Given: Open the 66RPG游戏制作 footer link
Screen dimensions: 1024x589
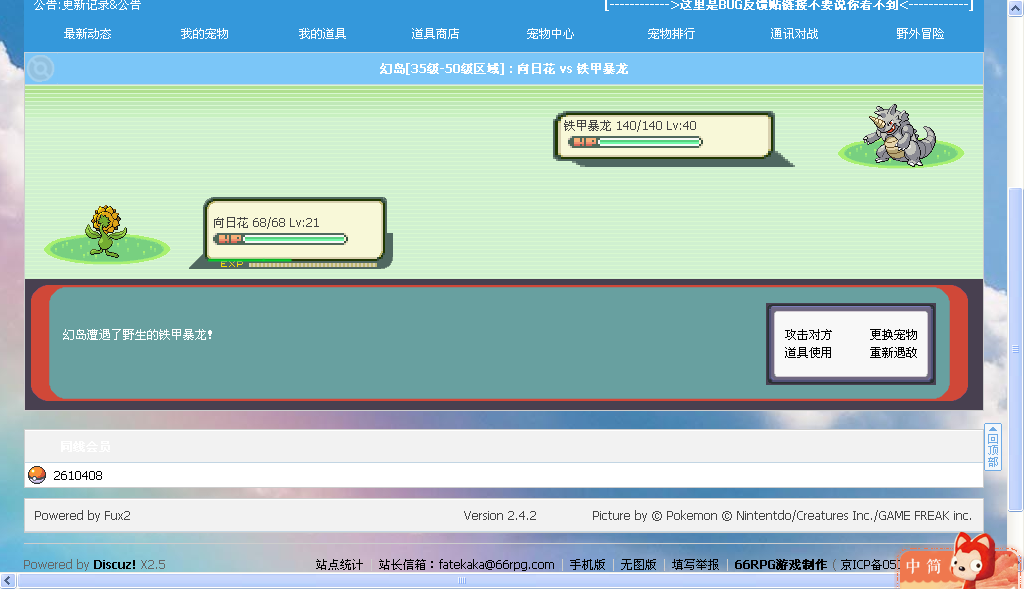Looking at the screenshot, I should click(x=780, y=564).
